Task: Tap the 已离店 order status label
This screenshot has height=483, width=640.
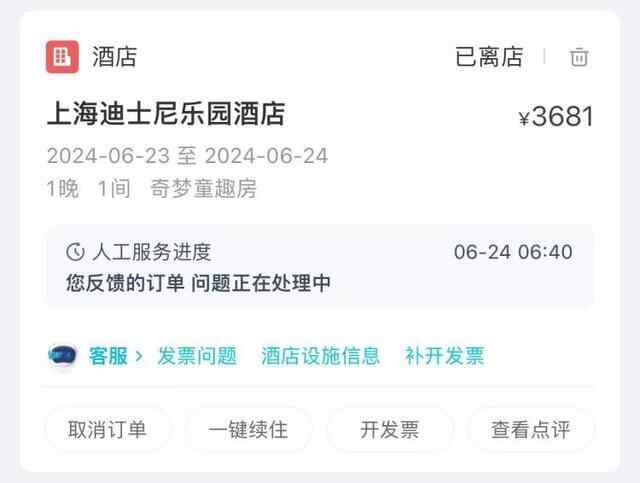Action: coord(489,57)
